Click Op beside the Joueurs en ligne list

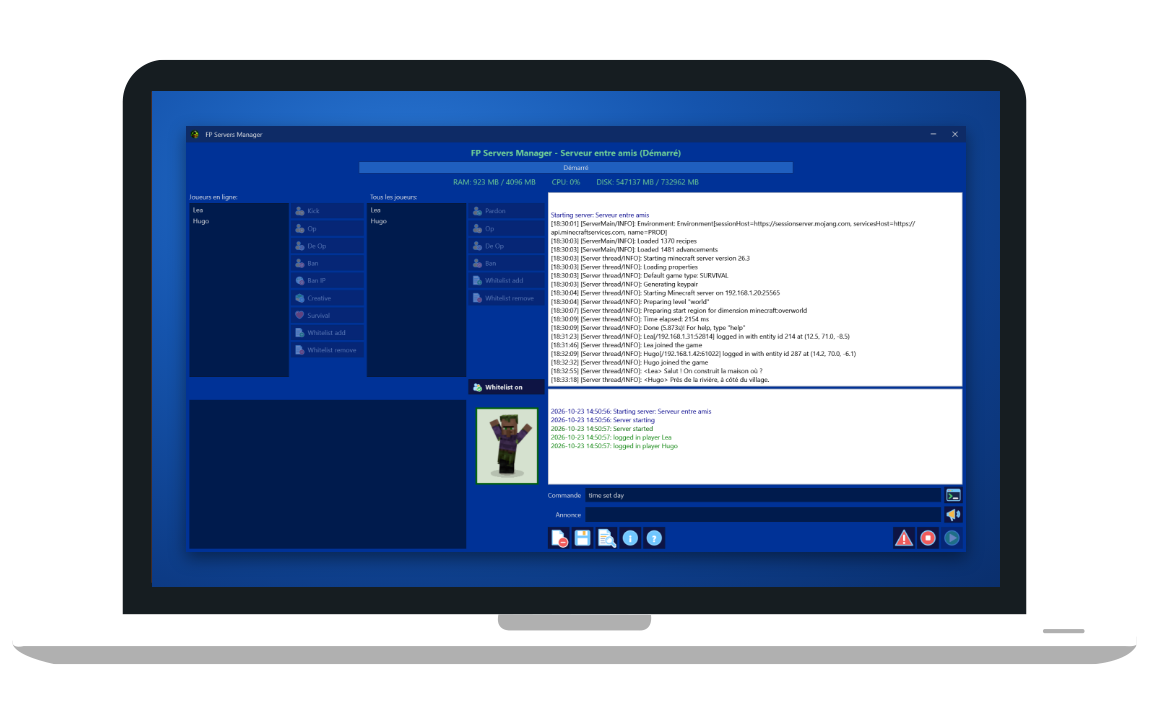pos(328,229)
